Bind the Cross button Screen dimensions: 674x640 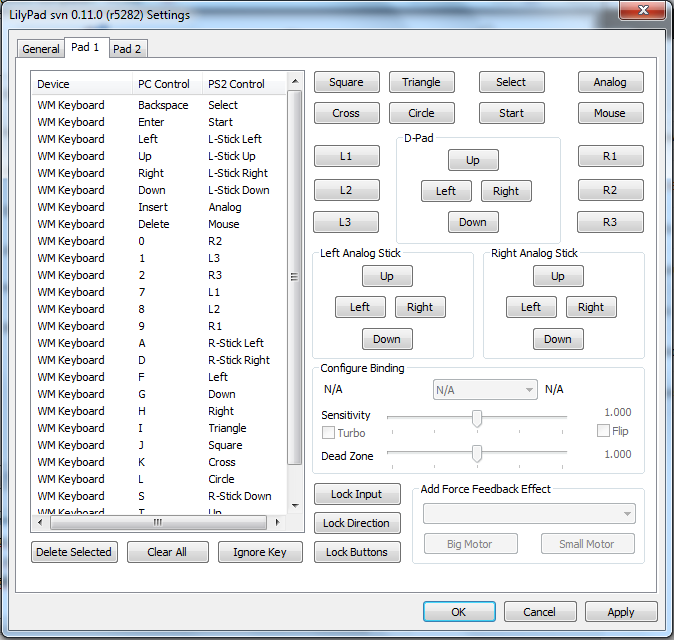tap(346, 113)
